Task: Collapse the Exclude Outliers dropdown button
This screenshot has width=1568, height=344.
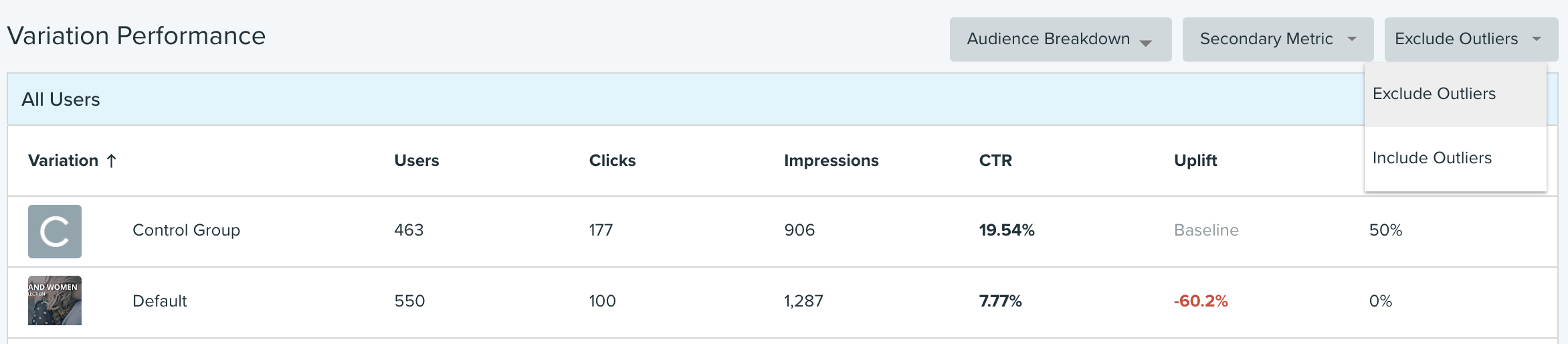Action: pos(1472,39)
